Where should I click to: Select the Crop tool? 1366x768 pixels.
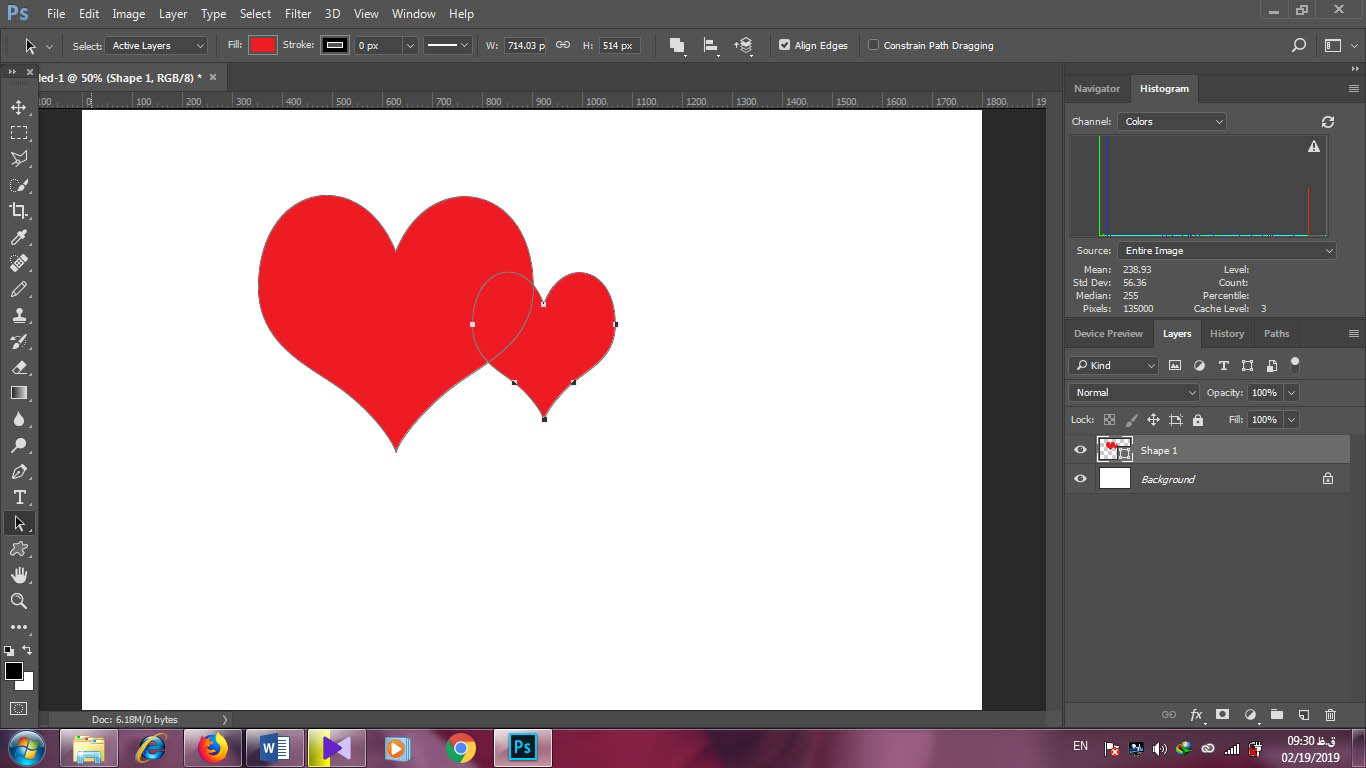click(18, 211)
